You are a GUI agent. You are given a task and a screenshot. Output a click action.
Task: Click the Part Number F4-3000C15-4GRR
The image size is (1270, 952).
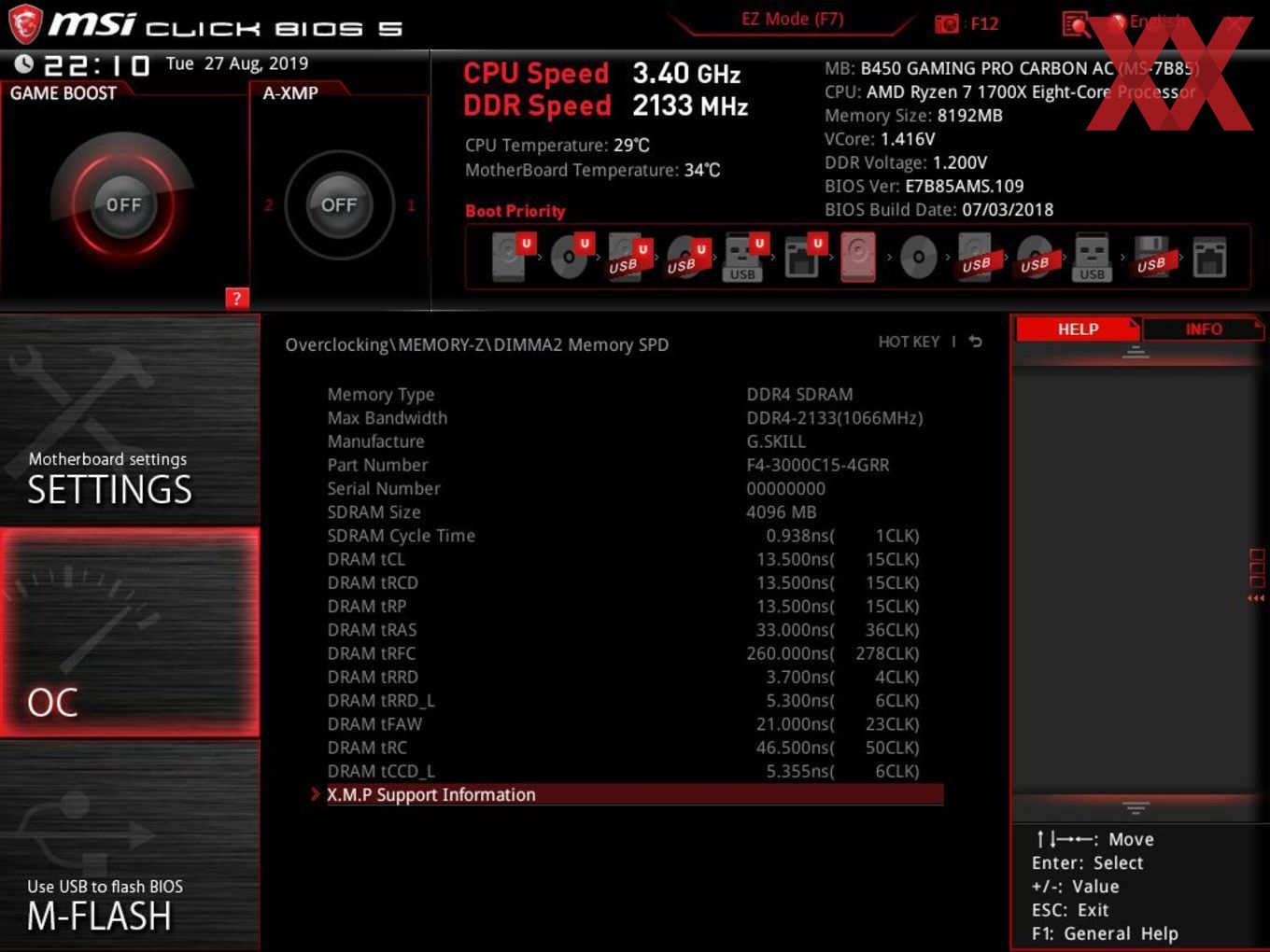coord(818,465)
